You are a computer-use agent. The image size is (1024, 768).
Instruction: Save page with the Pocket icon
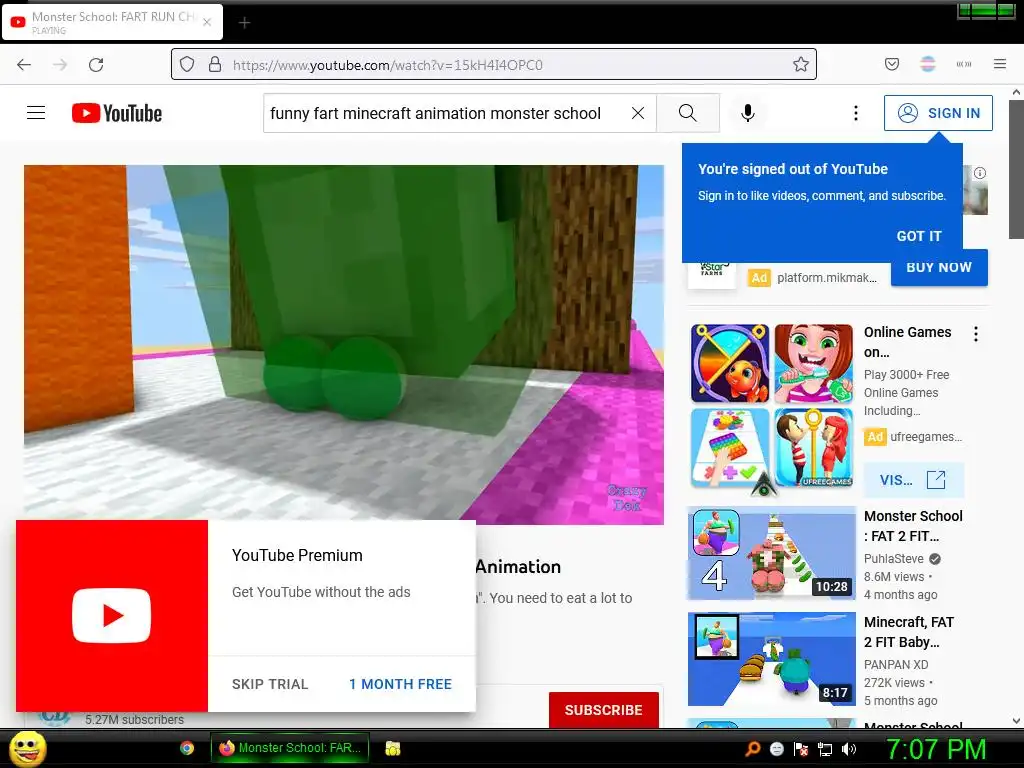[892, 64]
